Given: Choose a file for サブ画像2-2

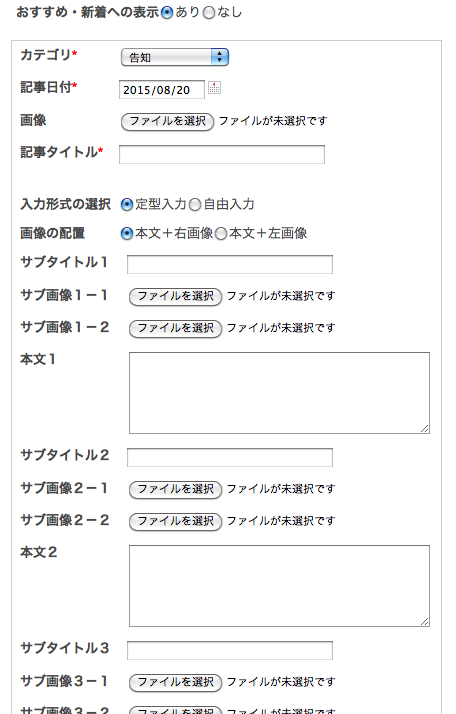Looking at the screenshot, I should (x=175, y=521).
